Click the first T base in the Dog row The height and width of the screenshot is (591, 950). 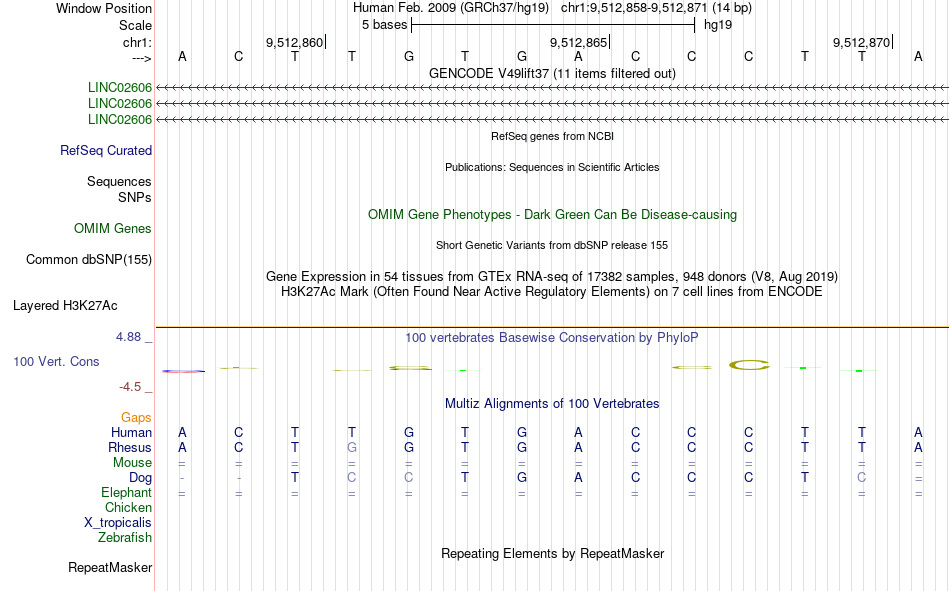pos(294,478)
